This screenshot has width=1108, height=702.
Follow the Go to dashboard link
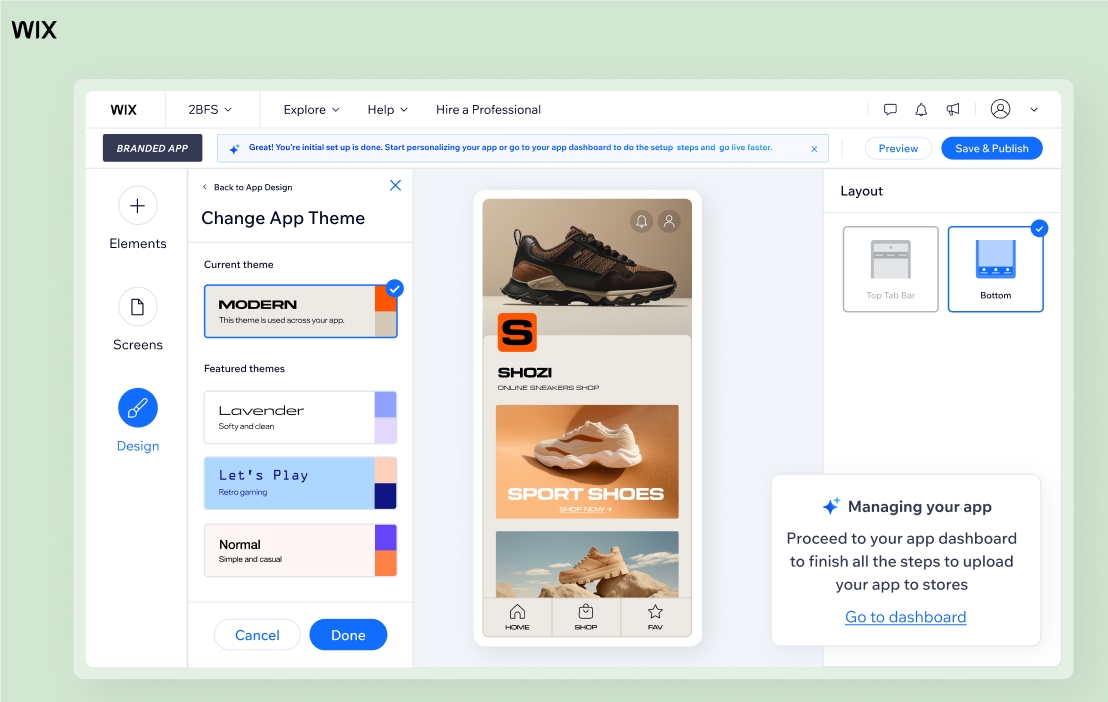(x=905, y=617)
